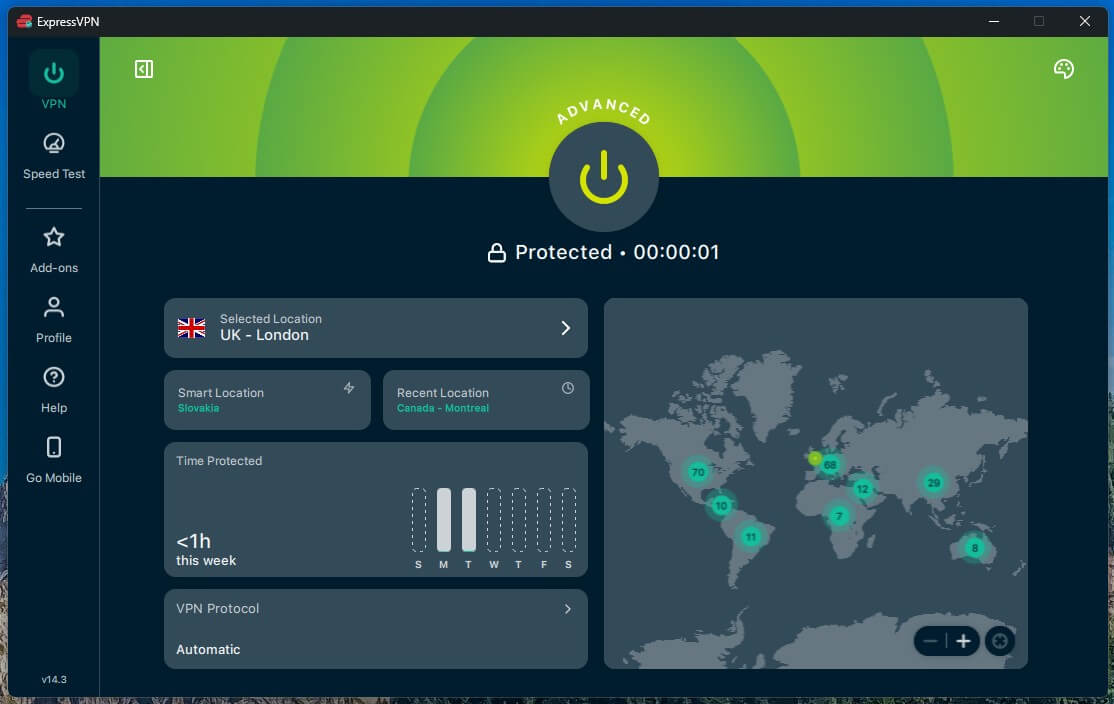The height and width of the screenshot is (704, 1114).
Task: Click the Protected status timer text
Action: tap(617, 252)
